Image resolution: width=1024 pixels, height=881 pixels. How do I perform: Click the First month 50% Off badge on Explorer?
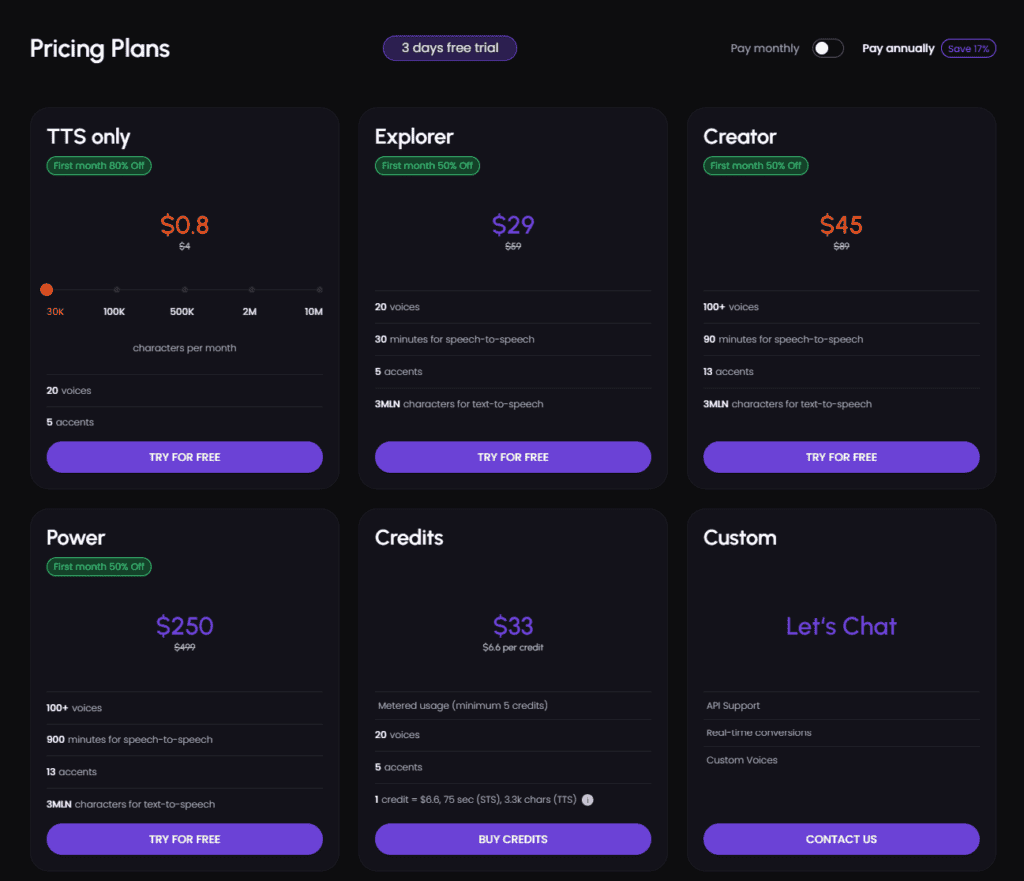427,165
